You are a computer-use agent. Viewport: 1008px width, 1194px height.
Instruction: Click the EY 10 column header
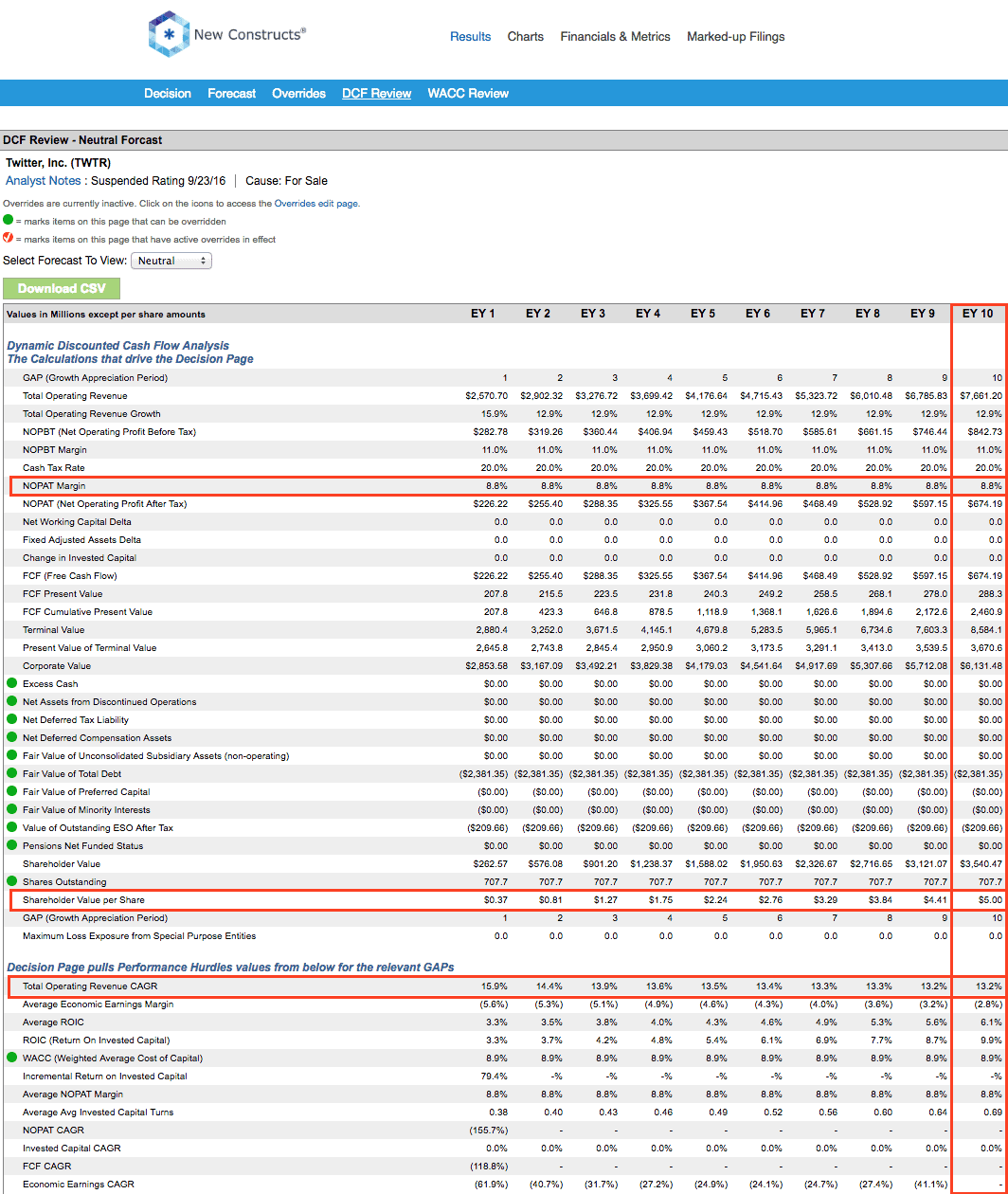point(978,314)
